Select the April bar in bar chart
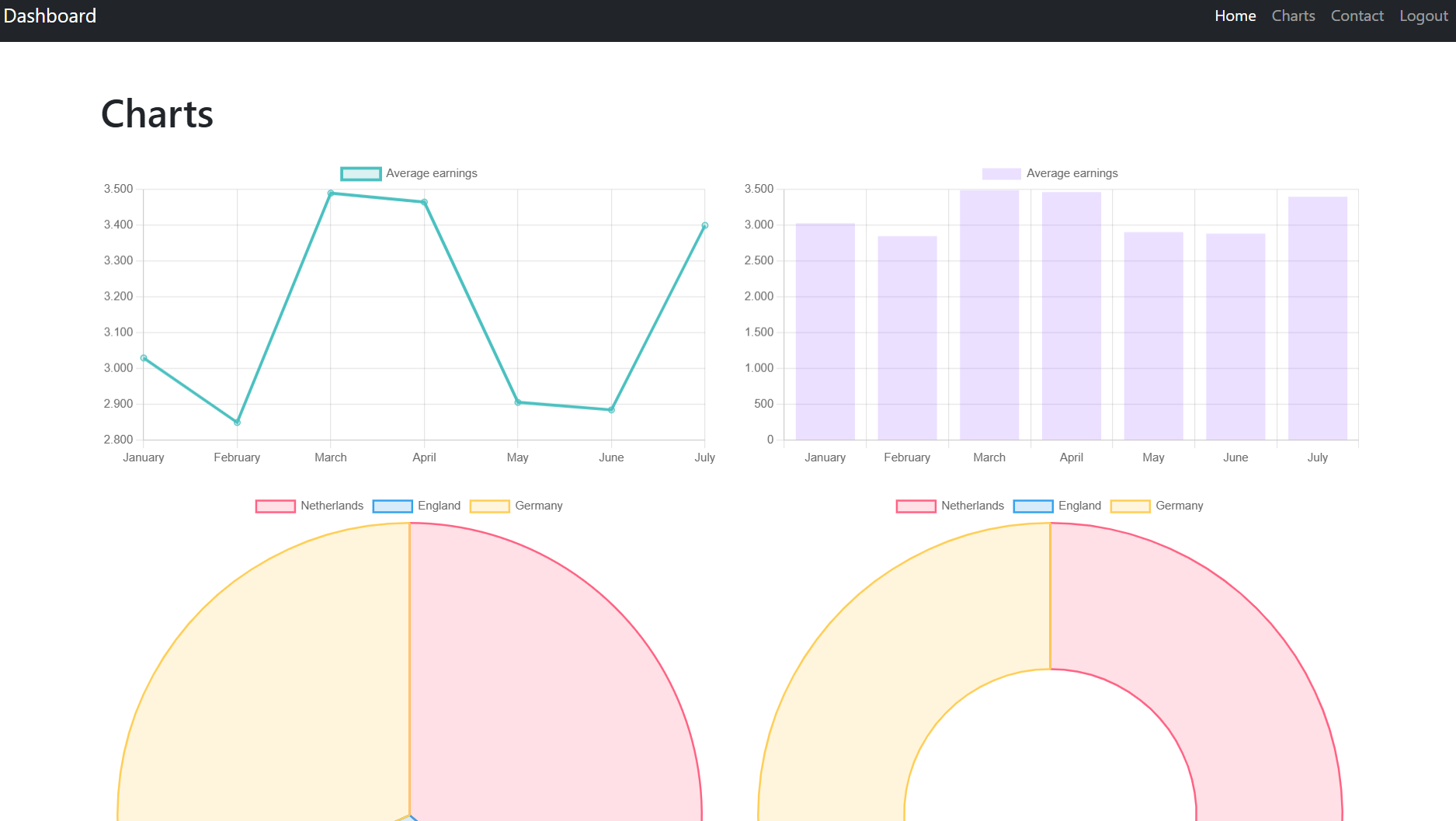The width and height of the screenshot is (1456, 821). (x=1071, y=318)
